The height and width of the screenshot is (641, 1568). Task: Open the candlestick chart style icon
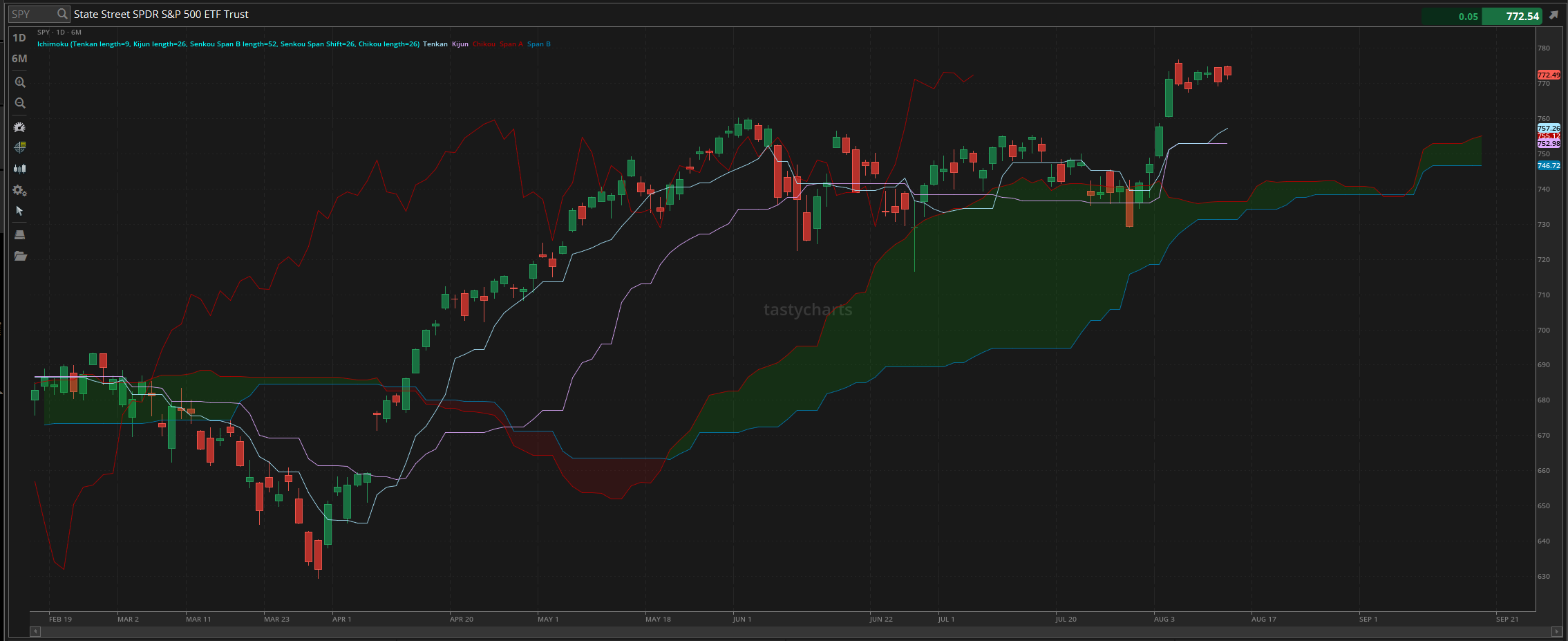(20, 168)
